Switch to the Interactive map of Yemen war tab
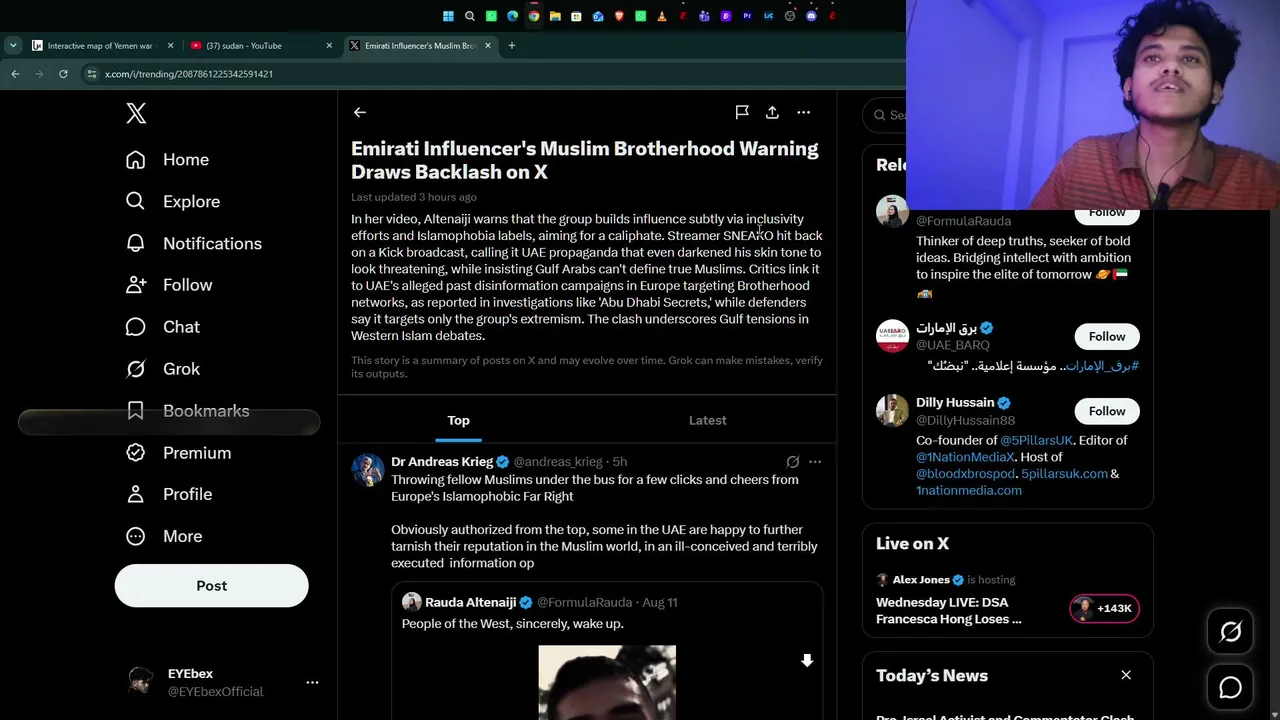The width and height of the screenshot is (1280, 720). point(103,45)
